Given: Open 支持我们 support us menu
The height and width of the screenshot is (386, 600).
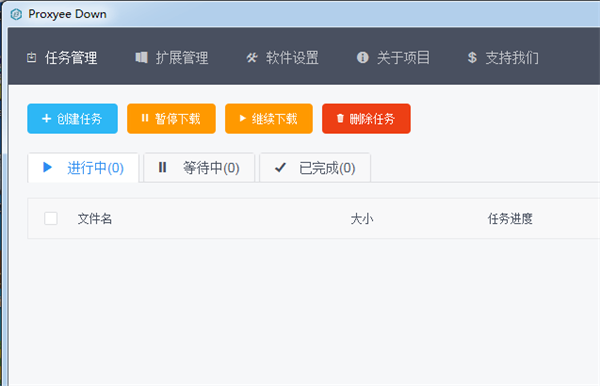Looking at the screenshot, I should (503, 58).
